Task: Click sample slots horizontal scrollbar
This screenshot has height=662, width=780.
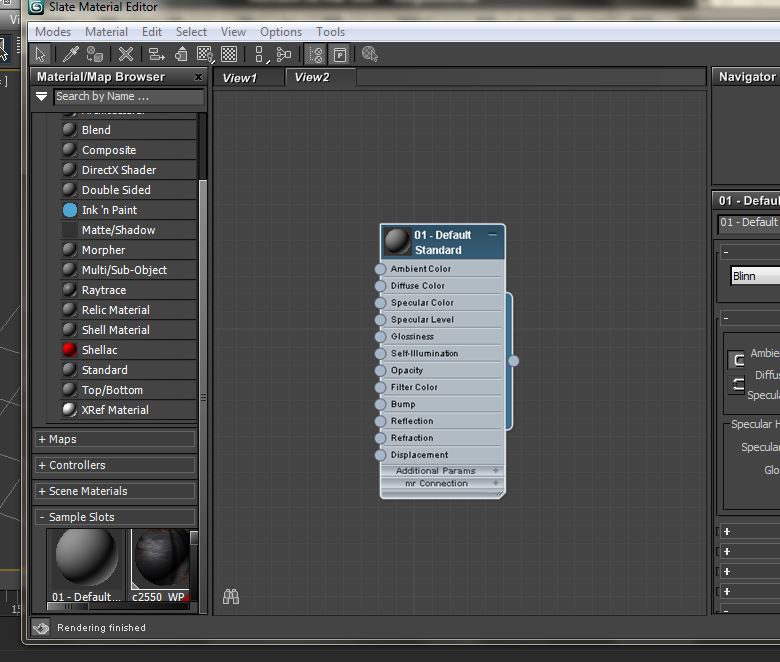Action: [x=68, y=607]
